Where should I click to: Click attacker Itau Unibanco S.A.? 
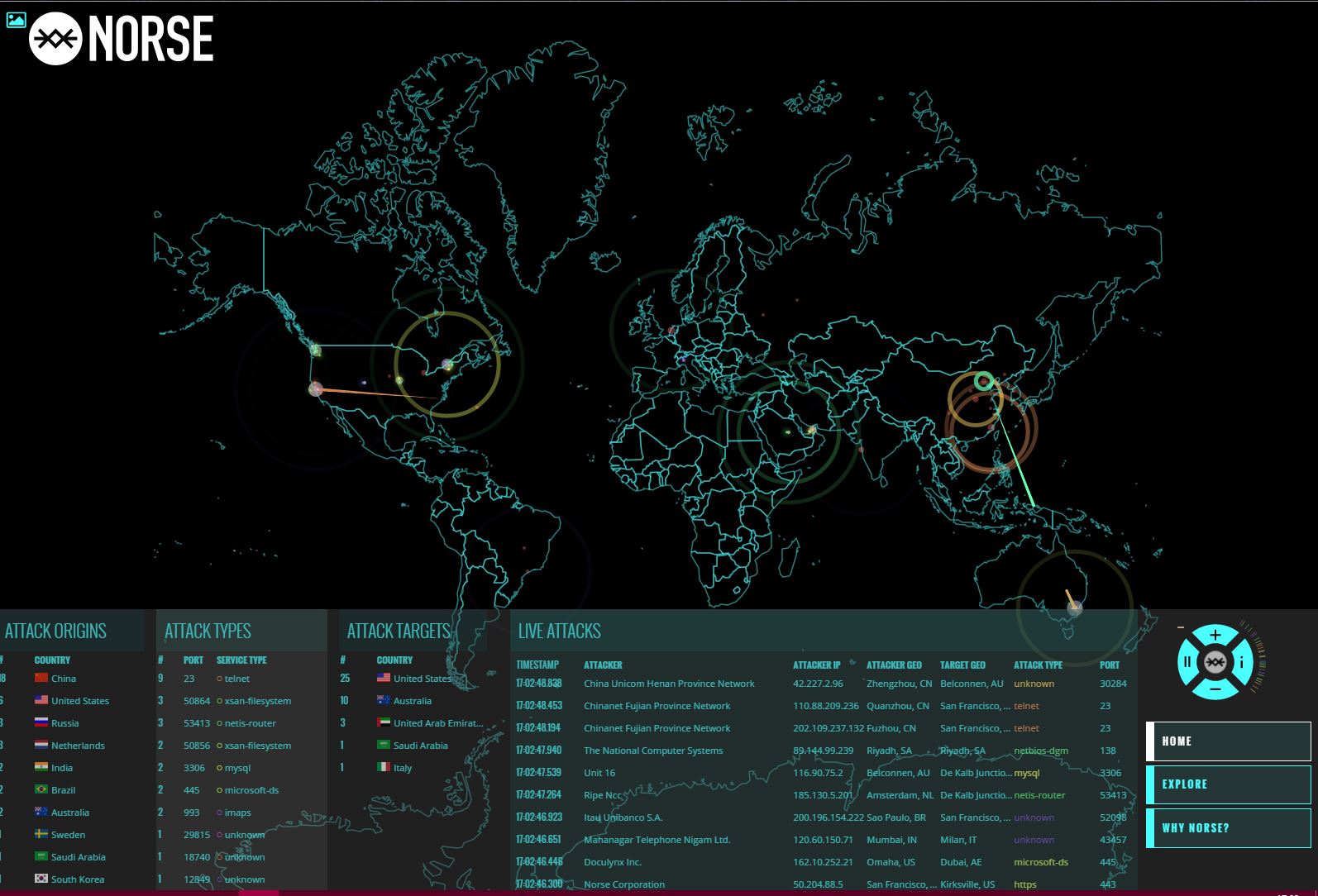point(623,817)
